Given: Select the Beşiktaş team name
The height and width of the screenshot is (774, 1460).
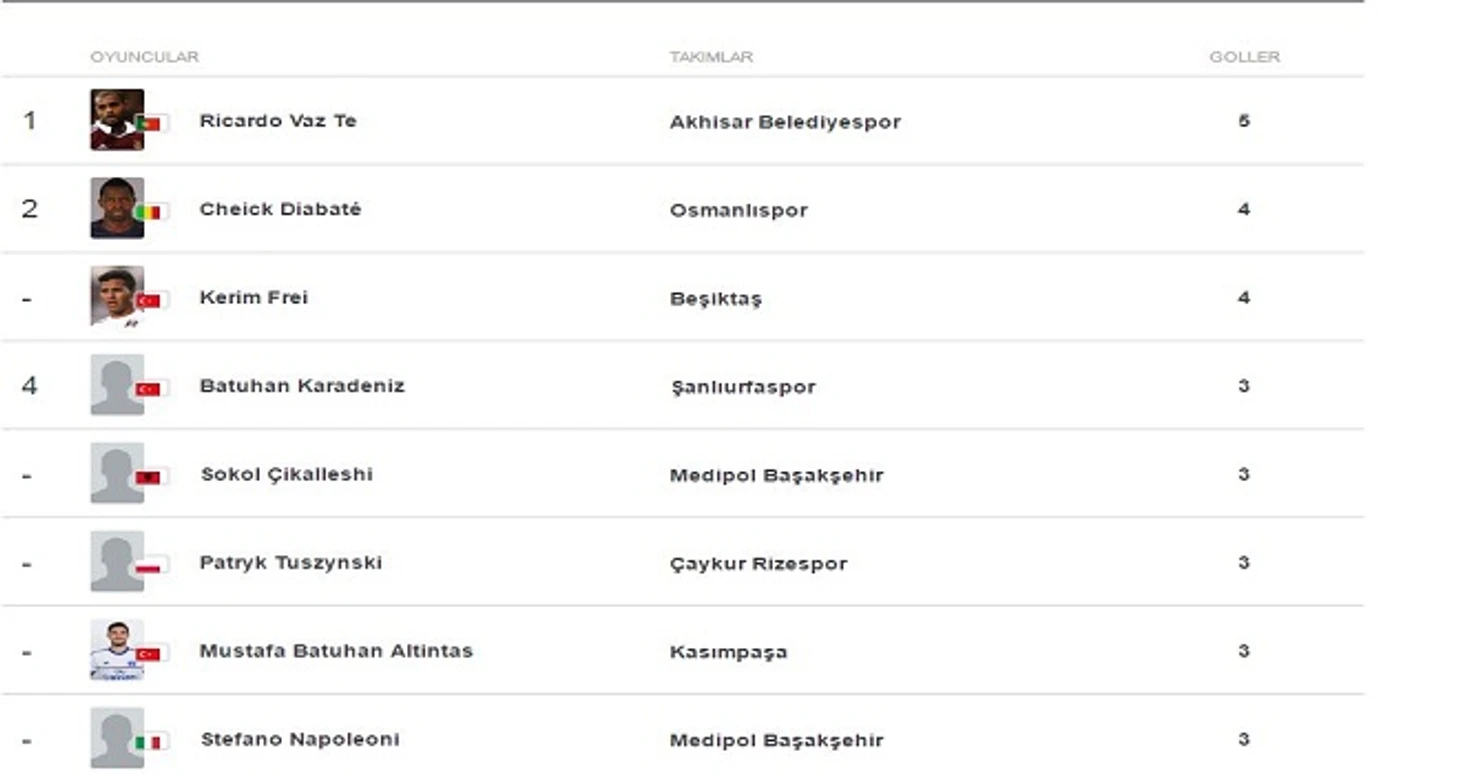Looking at the screenshot, I should pyautogui.click(x=715, y=298).
